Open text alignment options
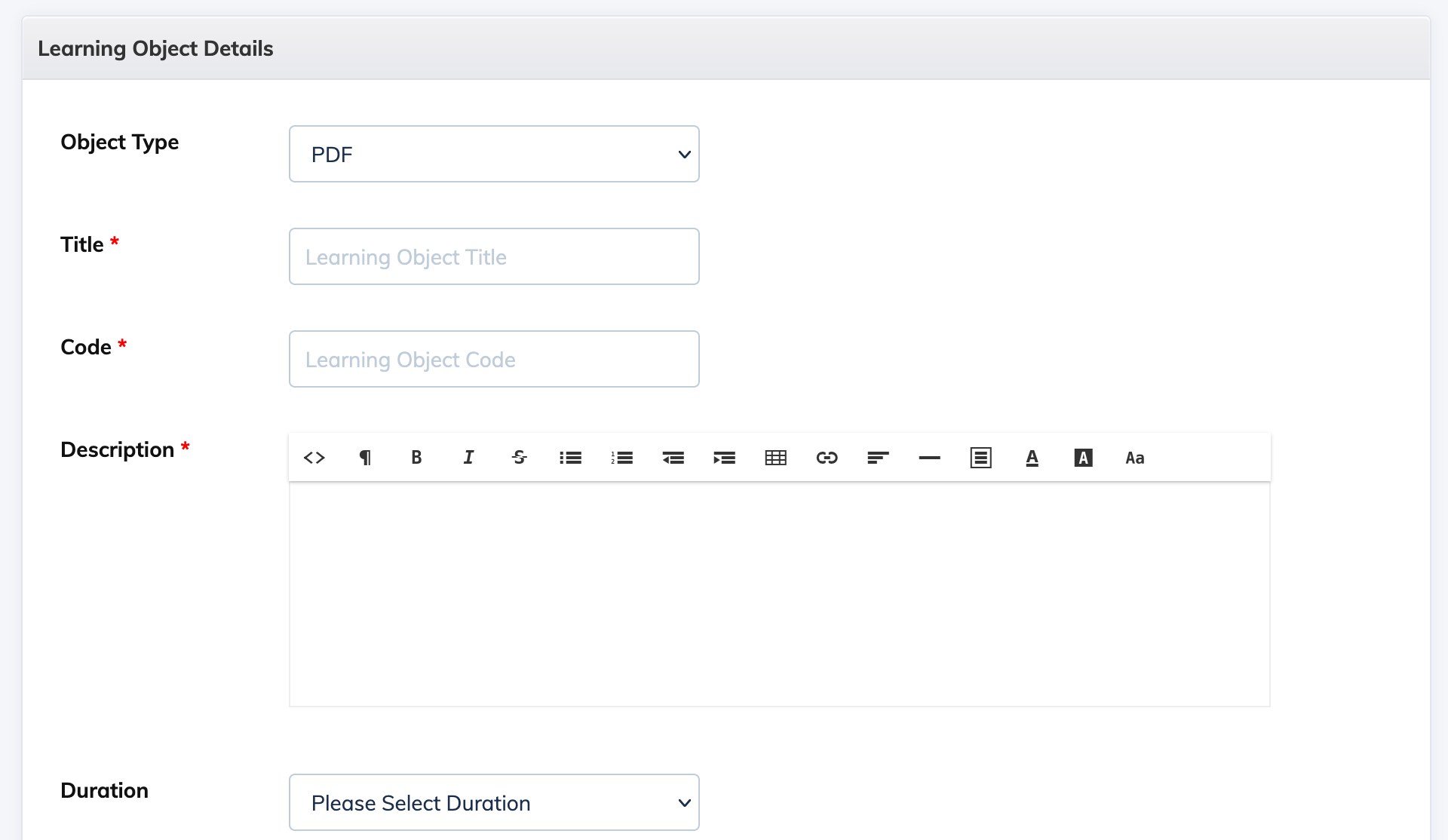Viewport: 1448px width, 840px height. [x=879, y=458]
